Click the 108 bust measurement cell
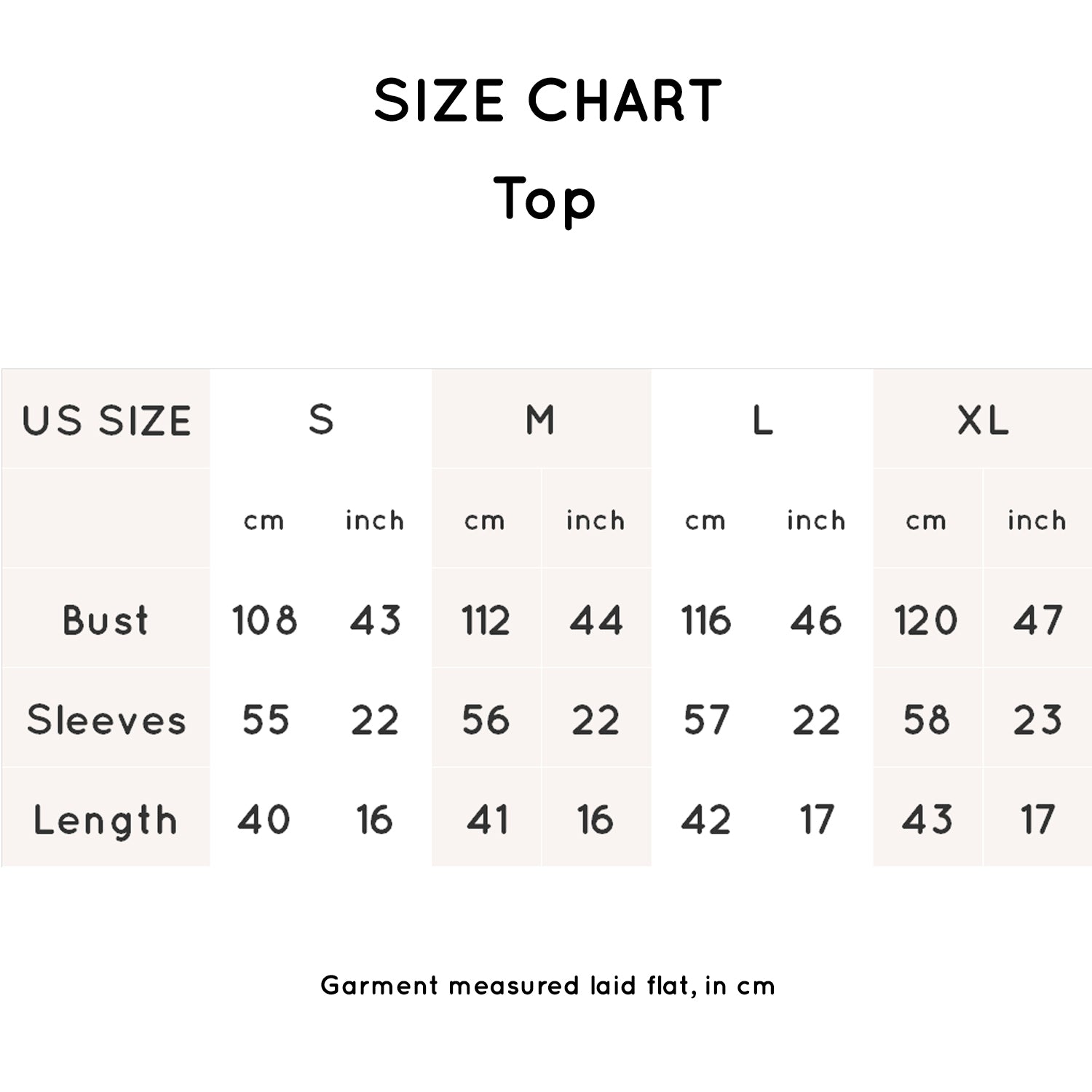1092x1092 pixels. (264, 620)
